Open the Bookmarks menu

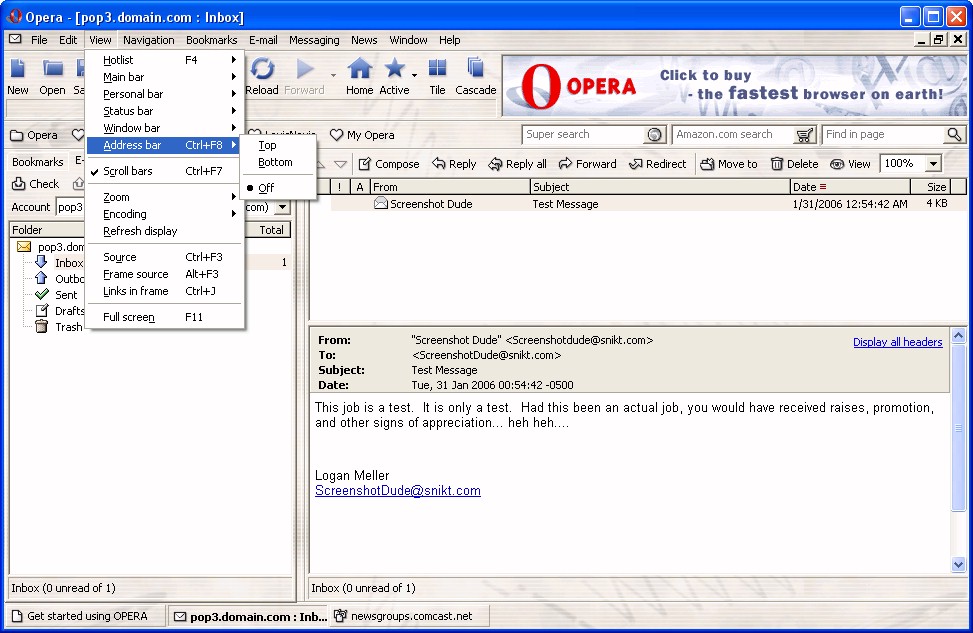coord(211,40)
